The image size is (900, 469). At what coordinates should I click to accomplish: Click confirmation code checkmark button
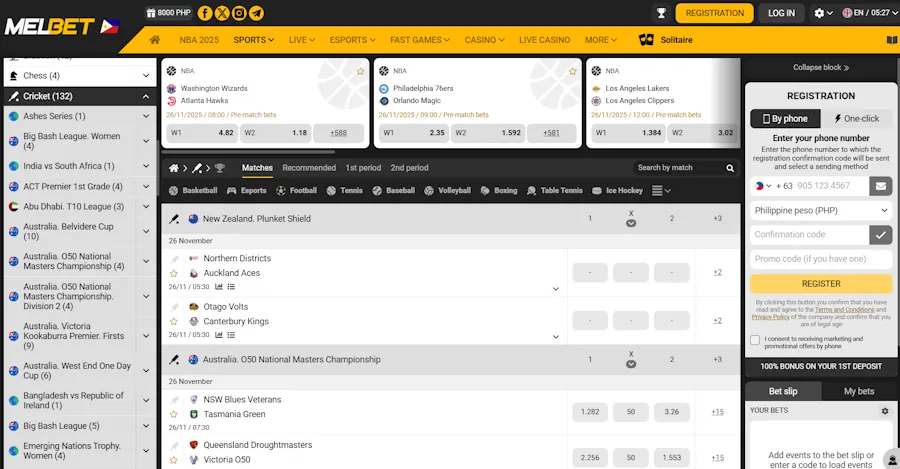[880, 234]
